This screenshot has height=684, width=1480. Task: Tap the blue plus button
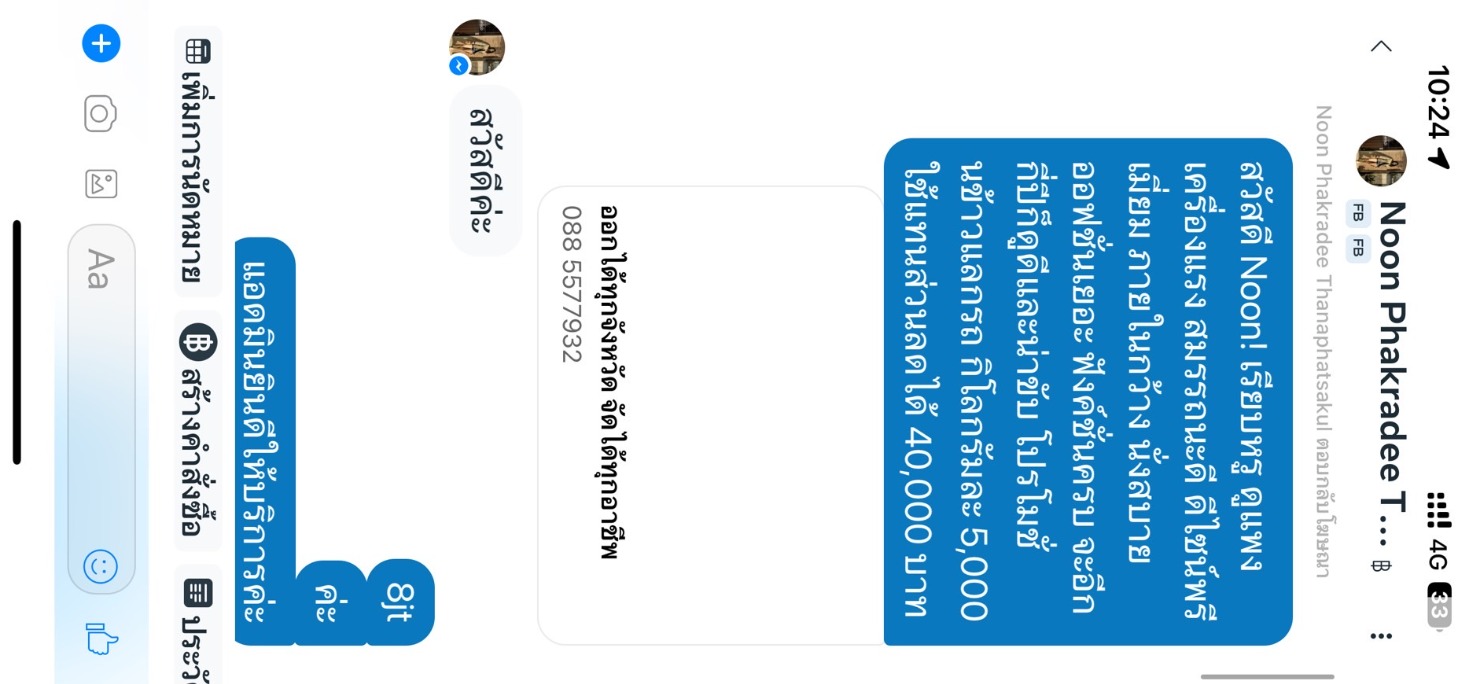101,44
